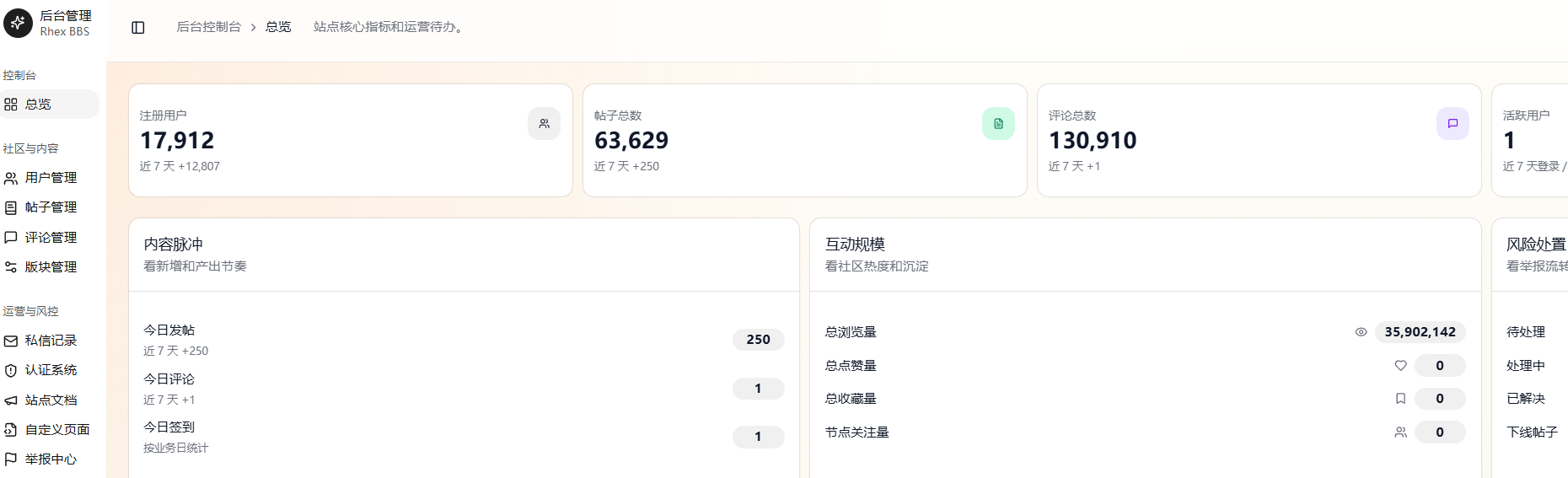Click the eye icon beside total views
1568x478 pixels.
[1361, 332]
